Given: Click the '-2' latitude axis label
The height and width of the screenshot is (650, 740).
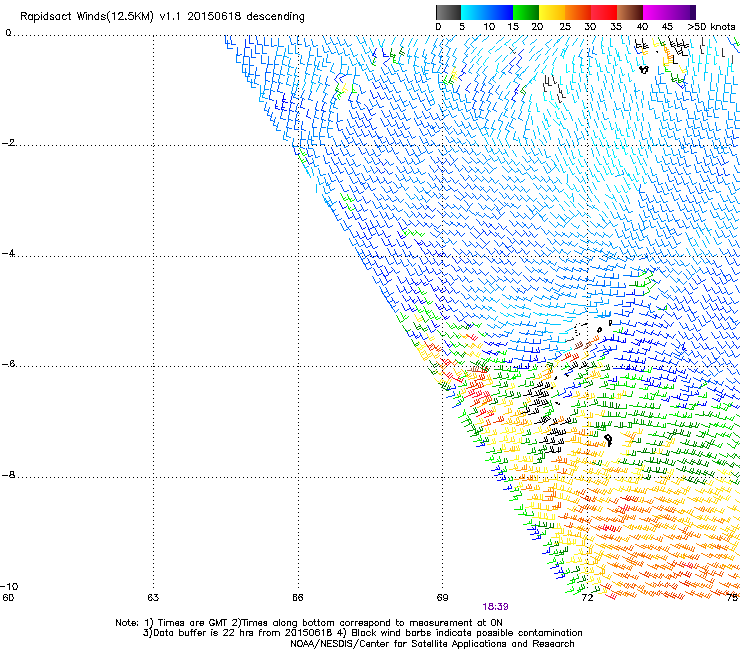Looking at the screenshot, I should point(8,143).
